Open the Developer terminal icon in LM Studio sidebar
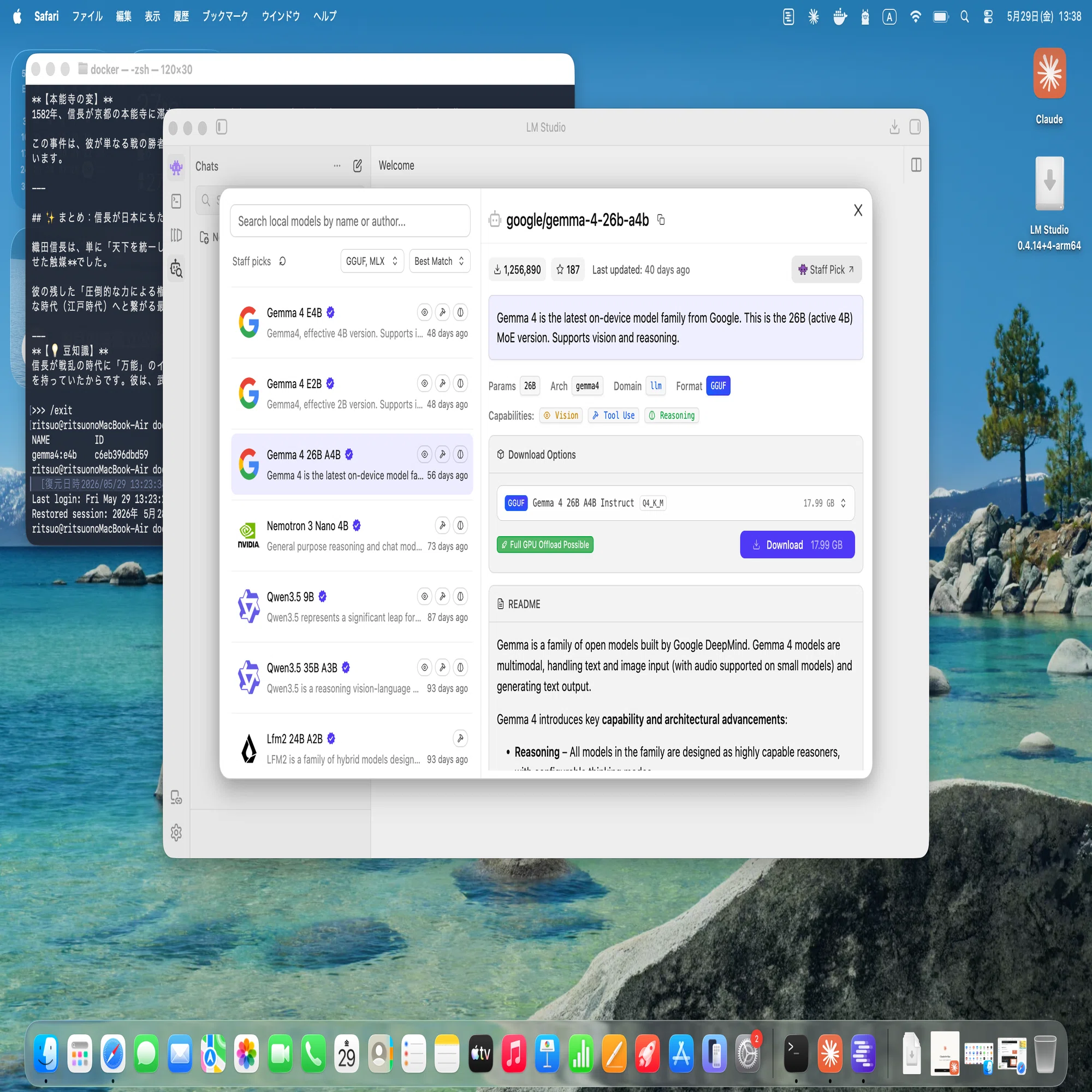 click(176, 201)
